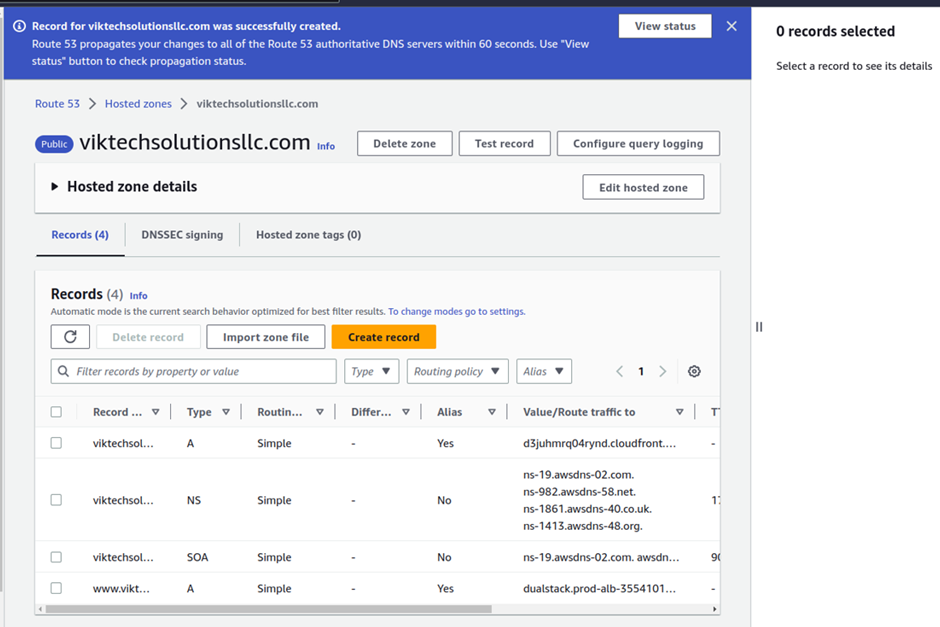This screenshot has width=940, height=627.
Task: Sort by the Value/Route traffic to column arrow
Action: click(680, 412)
